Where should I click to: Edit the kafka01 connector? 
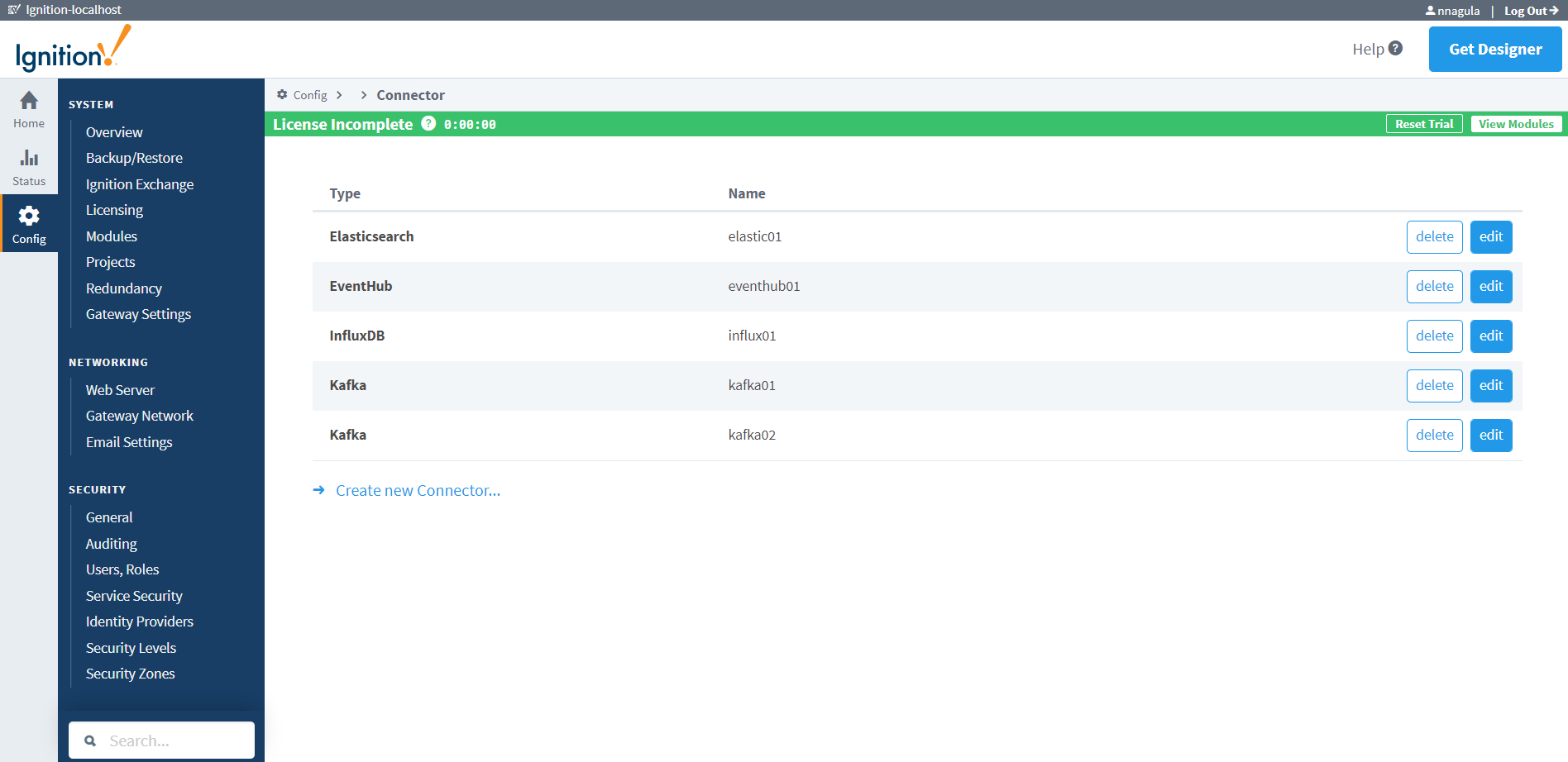(x=1491, y=385)
